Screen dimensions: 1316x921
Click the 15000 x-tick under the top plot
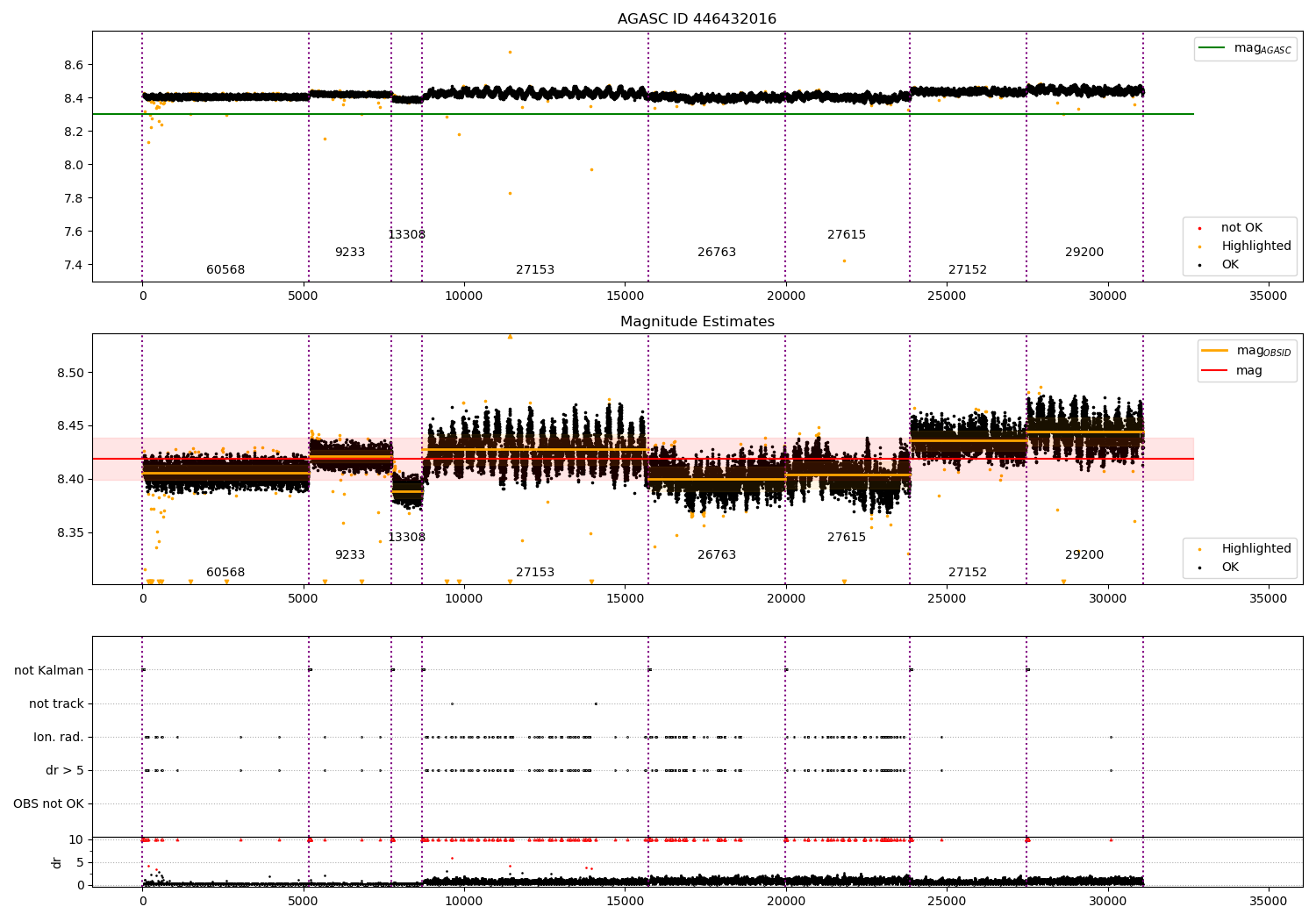(x=625, y=296)
